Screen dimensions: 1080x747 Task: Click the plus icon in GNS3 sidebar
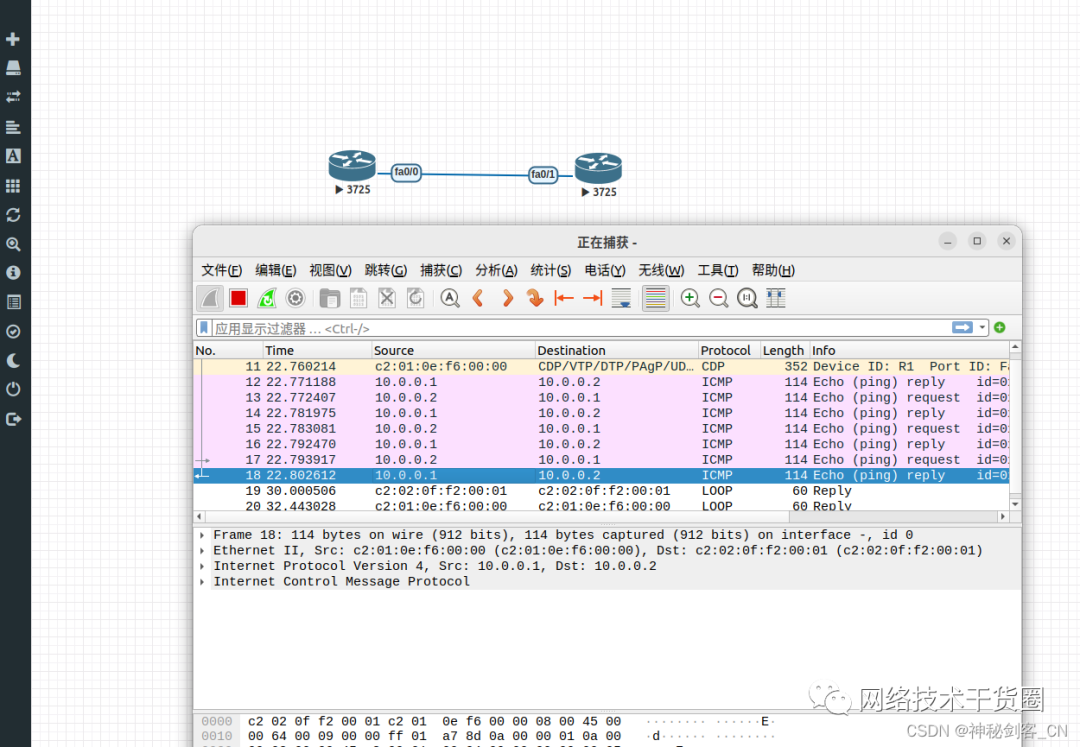[13, 39]
